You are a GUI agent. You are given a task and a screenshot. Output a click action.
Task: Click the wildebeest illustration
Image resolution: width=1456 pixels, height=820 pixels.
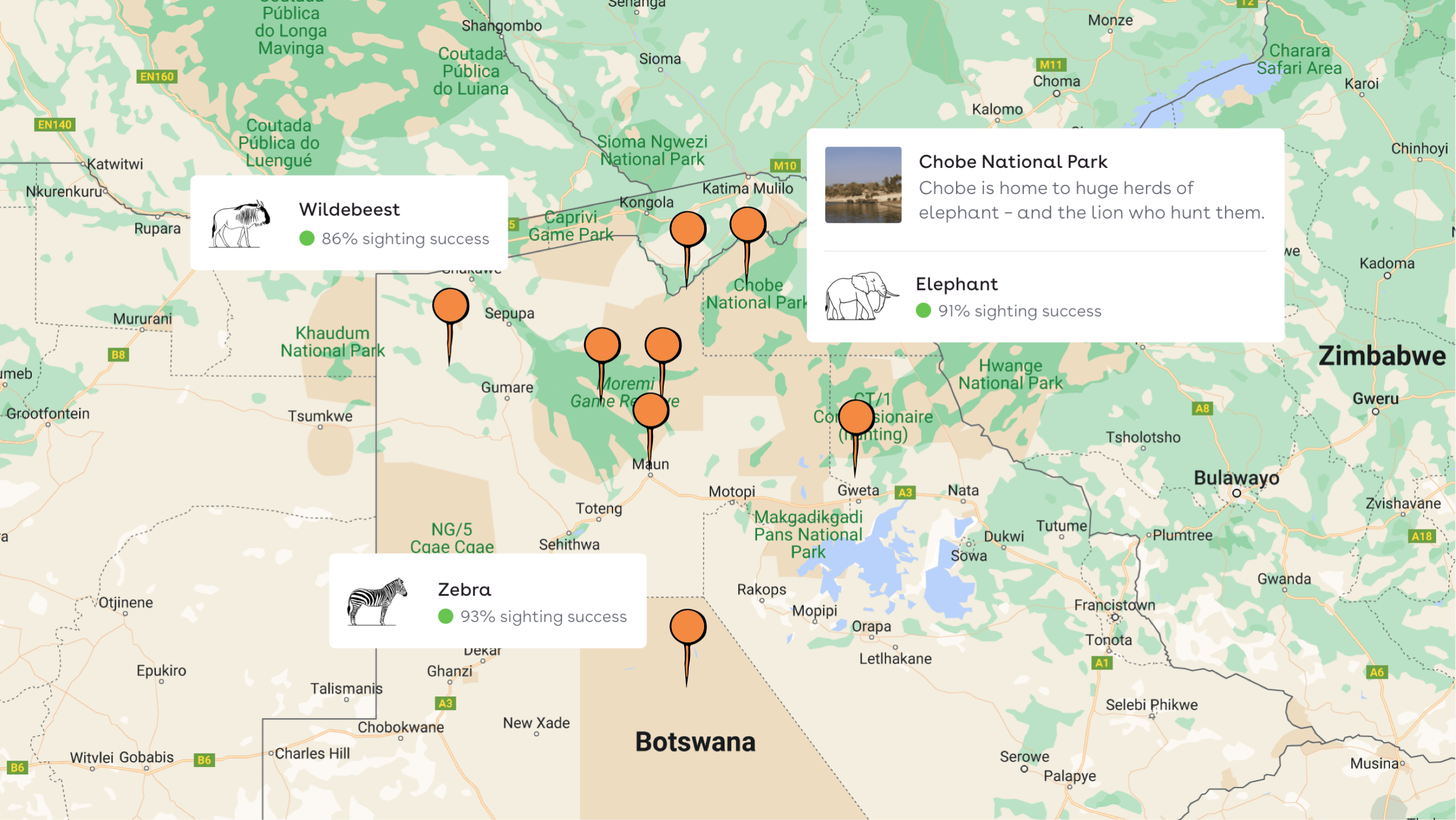[240, 224]
